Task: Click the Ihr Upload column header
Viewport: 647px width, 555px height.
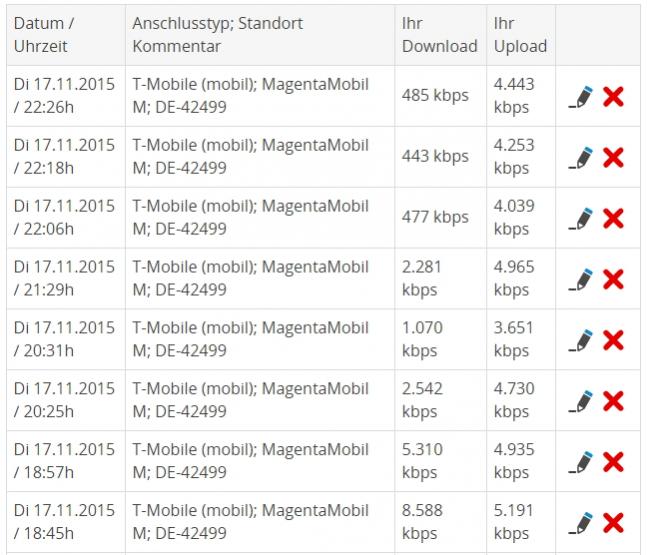Action: pyautogui.click(x=520, y=34)
